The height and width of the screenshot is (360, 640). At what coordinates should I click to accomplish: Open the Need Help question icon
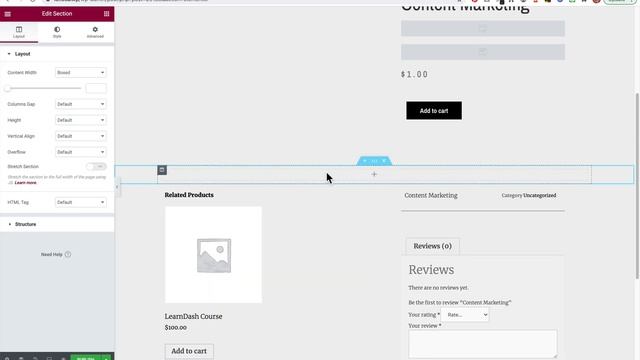tap(68, 254)
